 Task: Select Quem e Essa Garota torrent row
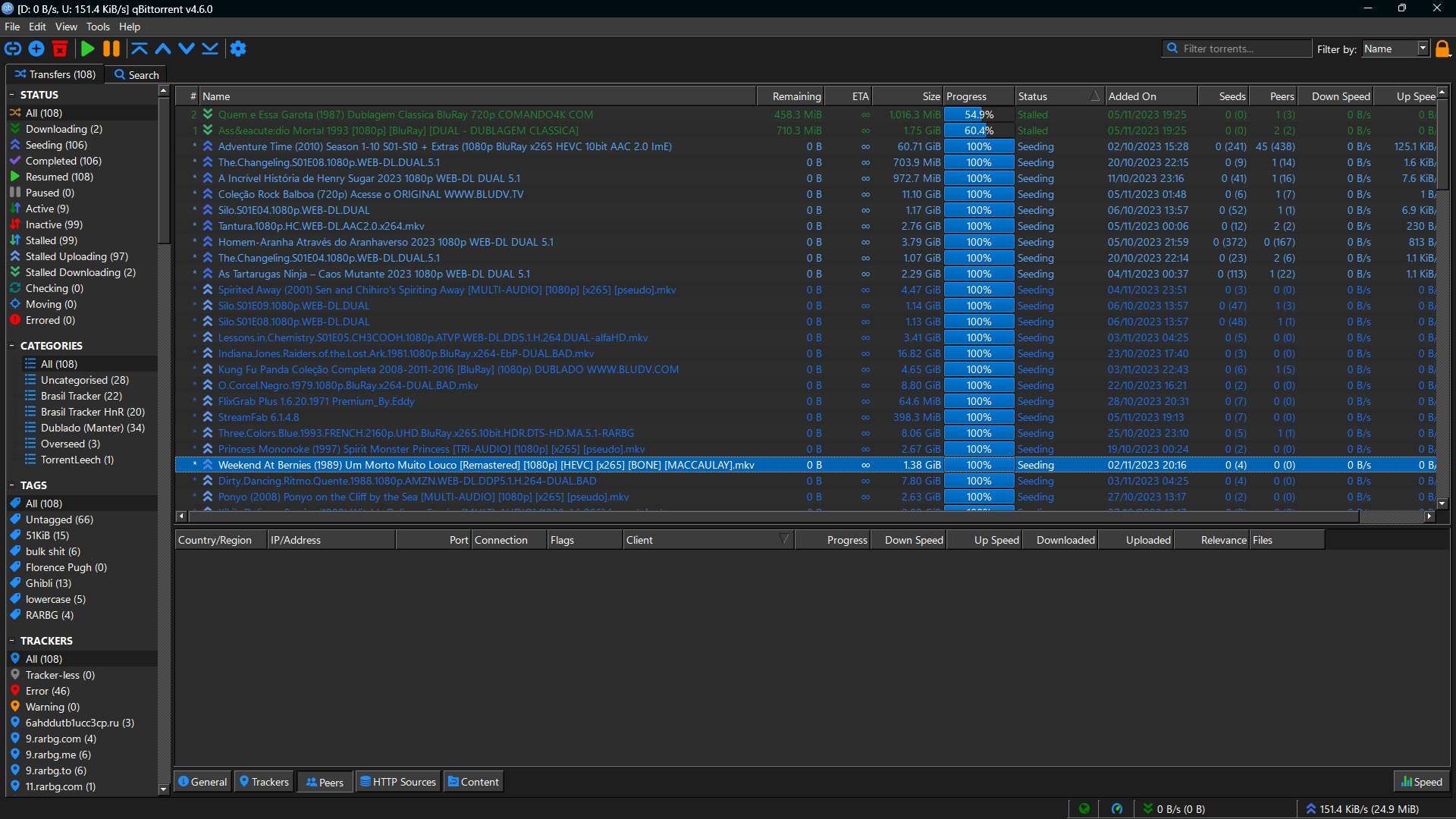pyautogui.click(x=807, y=115)
